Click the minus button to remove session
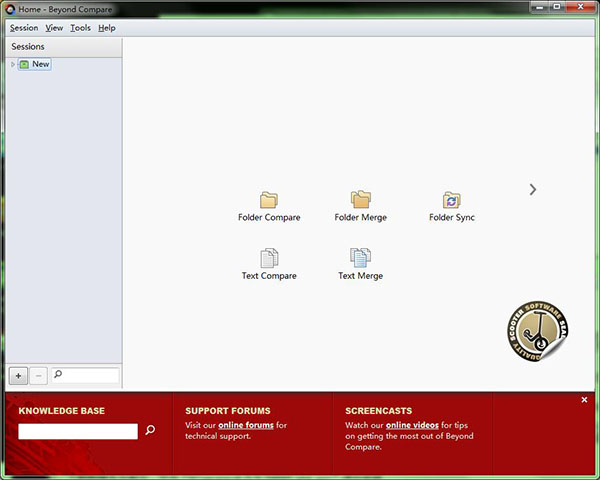600x480 pixels. (38, 376)
